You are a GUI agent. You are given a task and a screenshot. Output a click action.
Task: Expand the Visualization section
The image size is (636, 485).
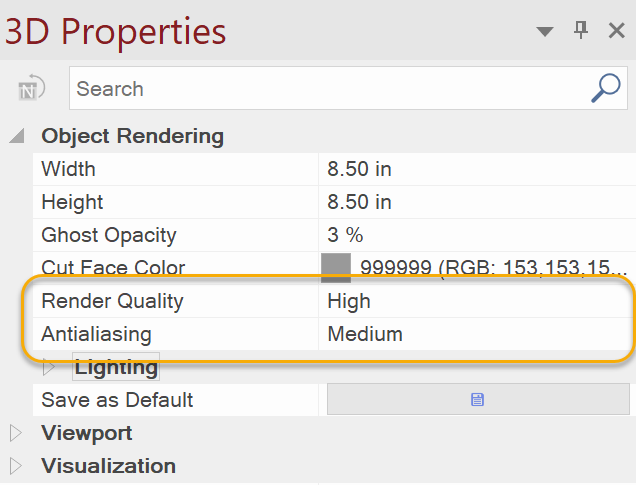coord(15,466)
